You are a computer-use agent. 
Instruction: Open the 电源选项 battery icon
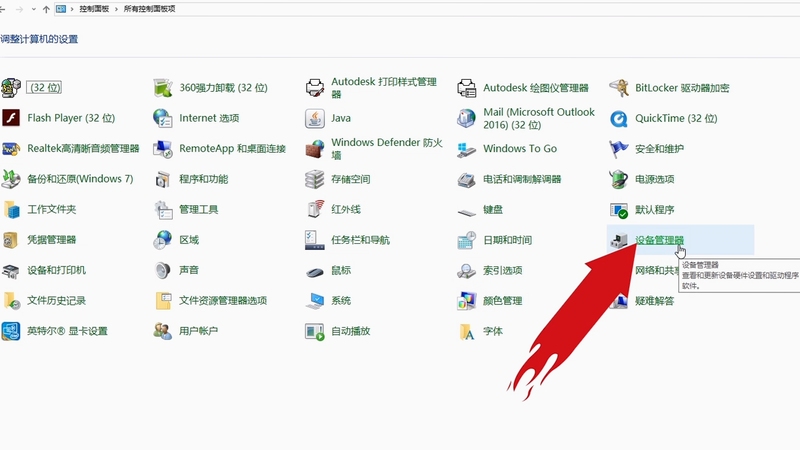619,179
